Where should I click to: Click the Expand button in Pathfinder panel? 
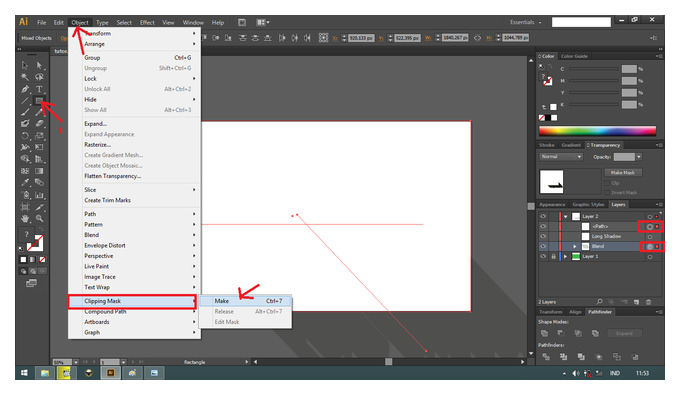pyautogui.click(x=624, y=333)
